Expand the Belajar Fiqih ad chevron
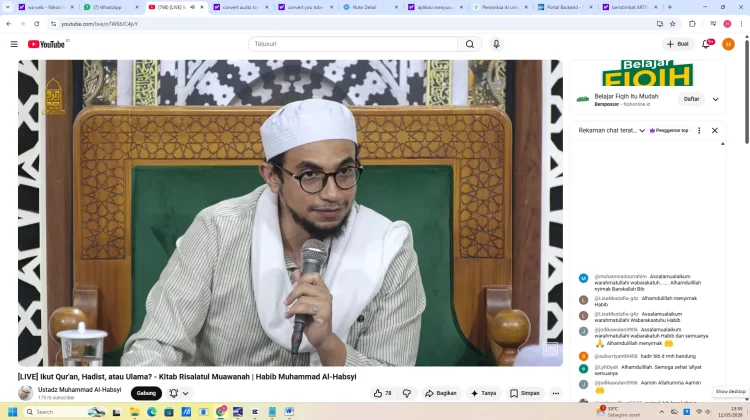 [x=716, y=99]
